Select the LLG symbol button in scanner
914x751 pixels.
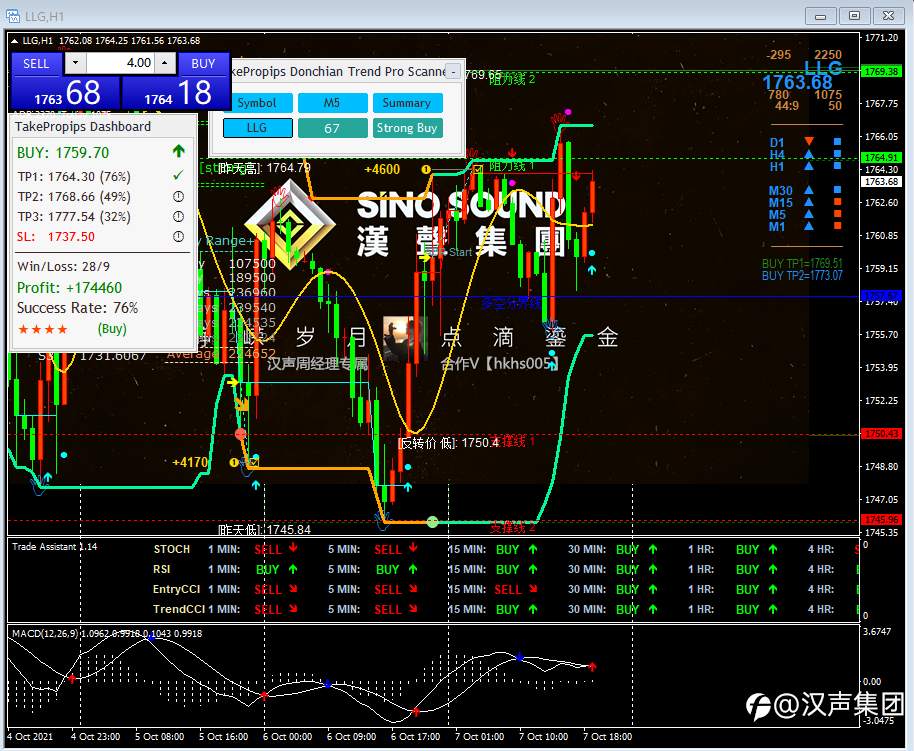(257, 128)
